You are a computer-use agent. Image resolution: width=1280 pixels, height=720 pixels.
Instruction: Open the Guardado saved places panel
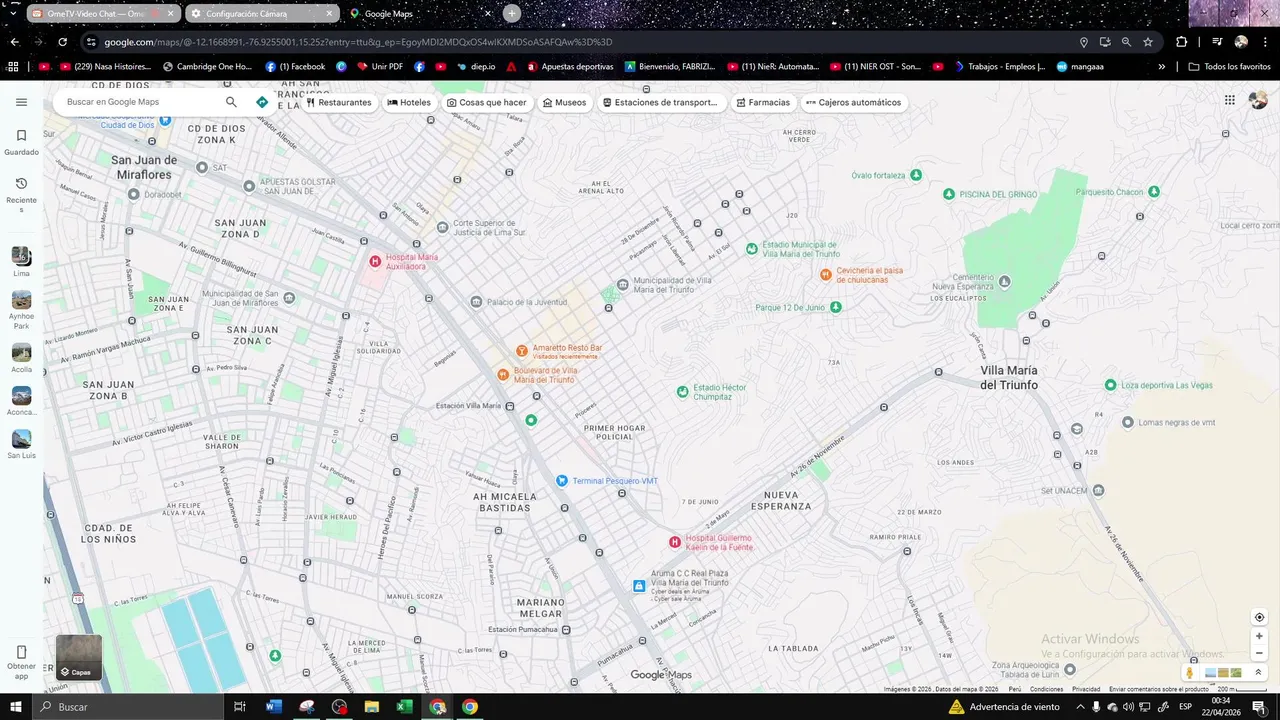click(21, 142)
